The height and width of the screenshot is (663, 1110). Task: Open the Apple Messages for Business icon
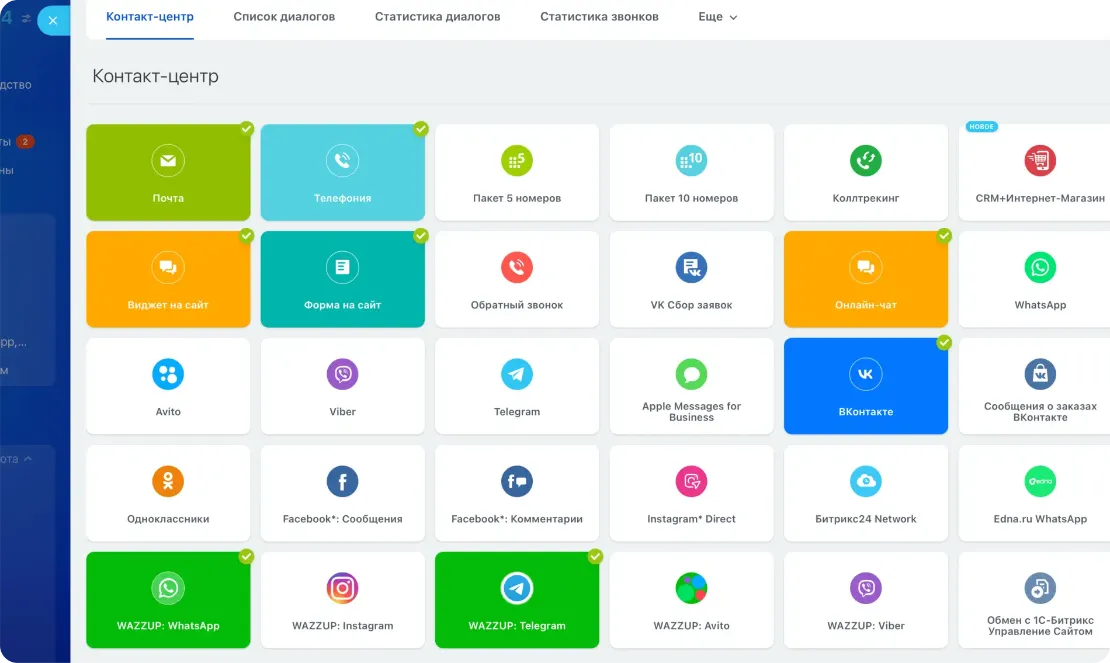[692, 374]
